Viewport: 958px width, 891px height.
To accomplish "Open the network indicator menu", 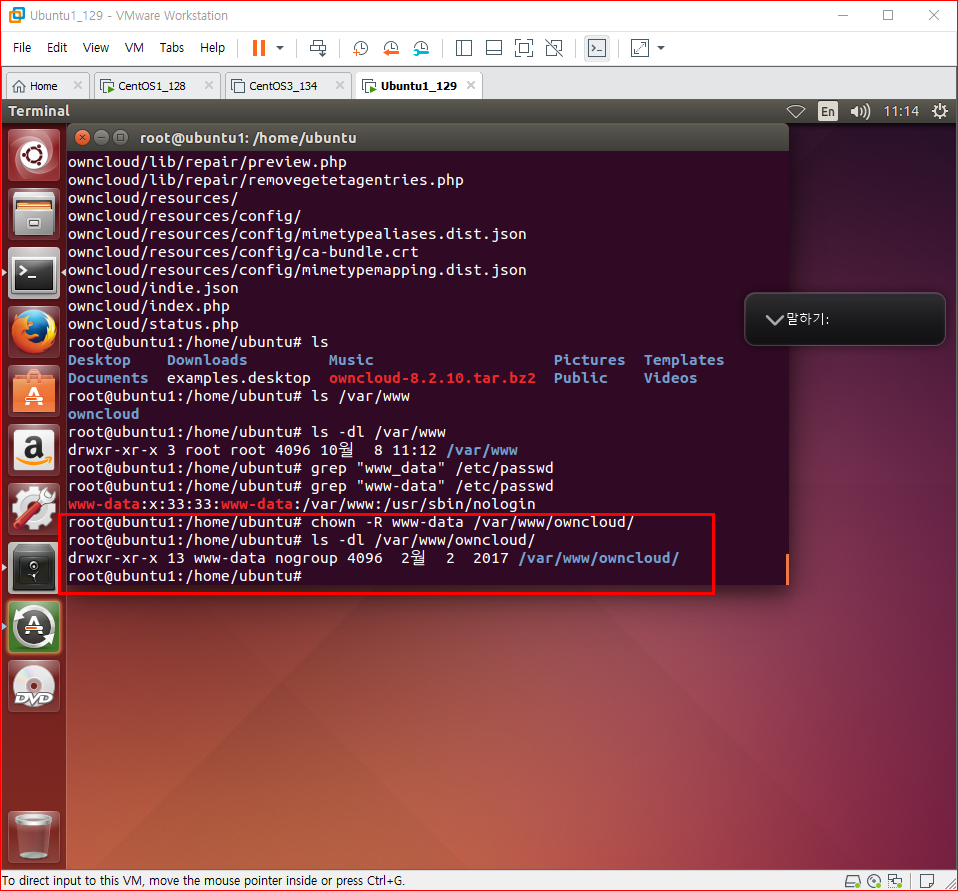I will [795, 111].
